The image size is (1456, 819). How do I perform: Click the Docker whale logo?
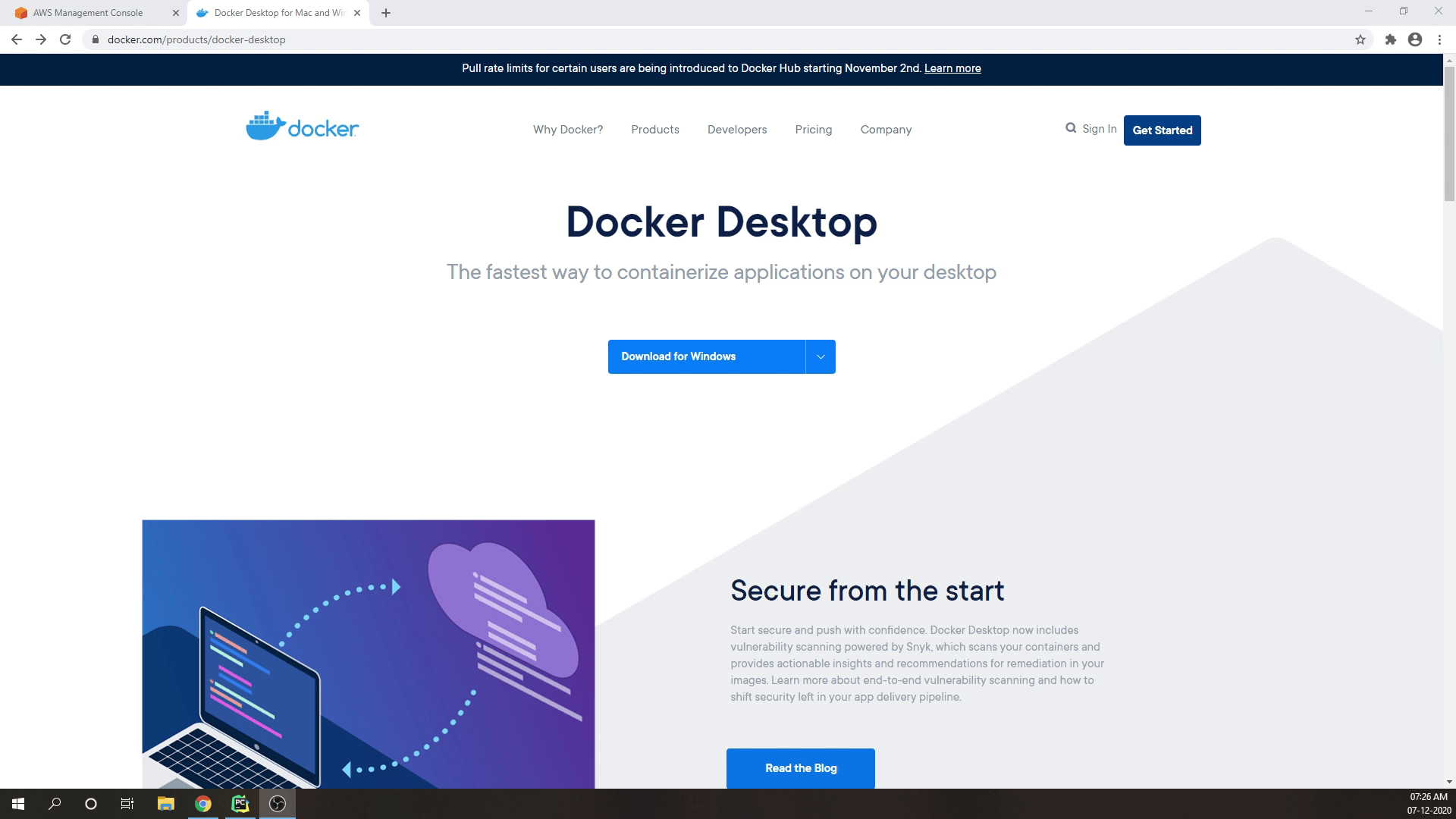click(x=302, y=127)
